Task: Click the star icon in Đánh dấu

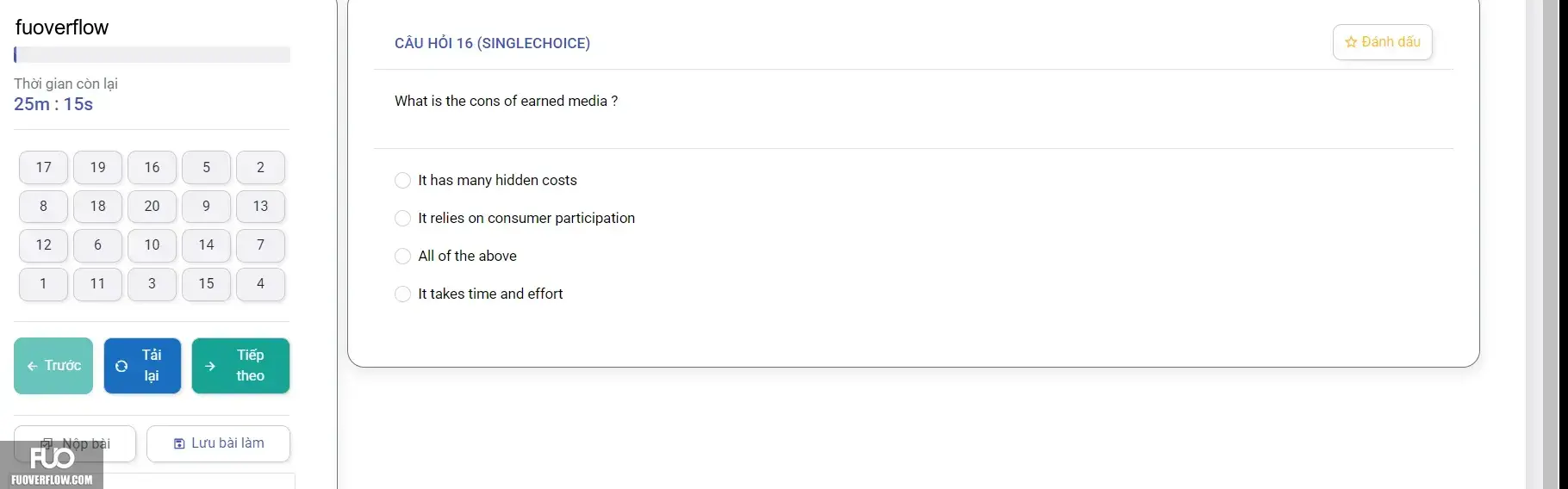Action: coord(1351,42)
